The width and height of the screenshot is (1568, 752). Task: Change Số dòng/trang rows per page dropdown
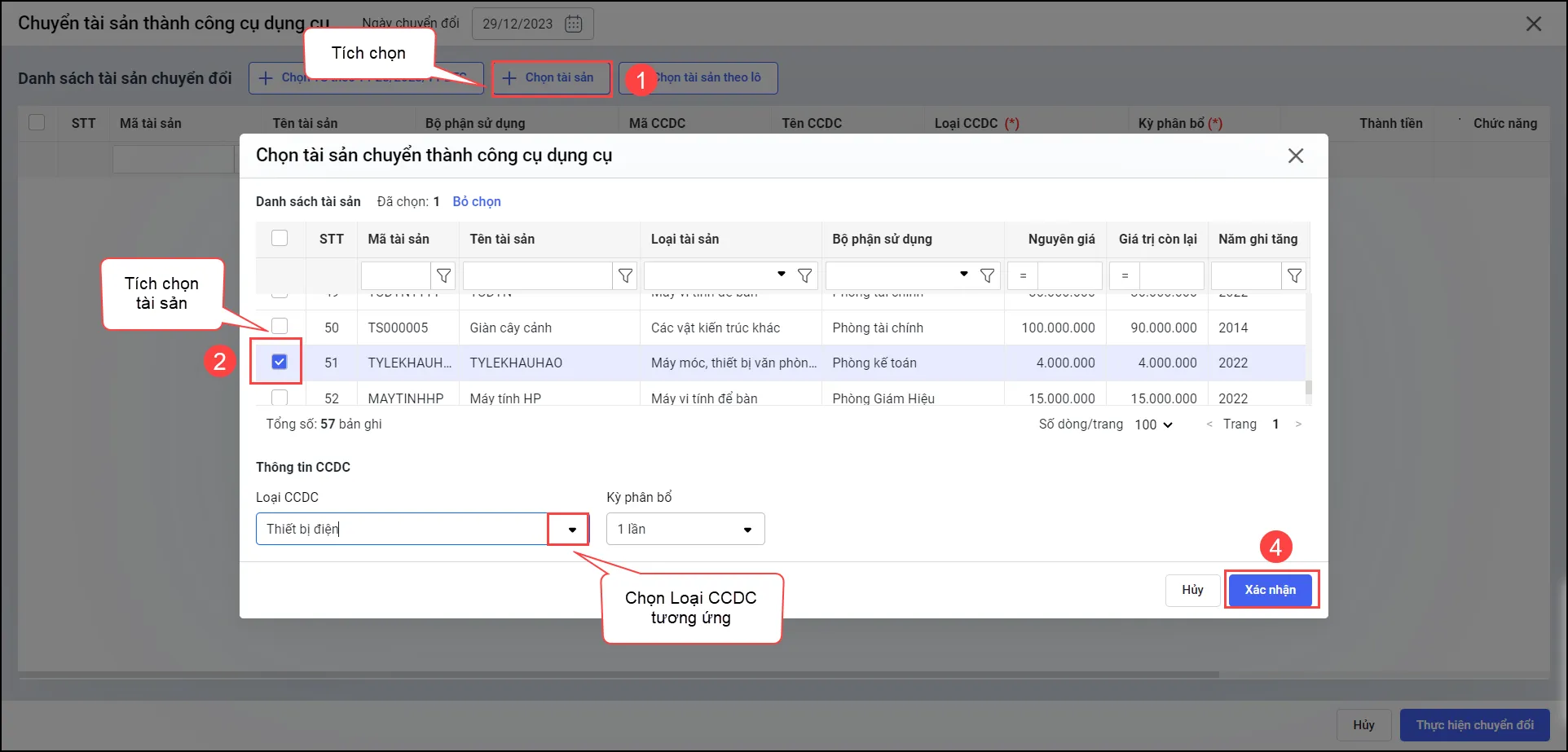click(x=1153, y=424)
